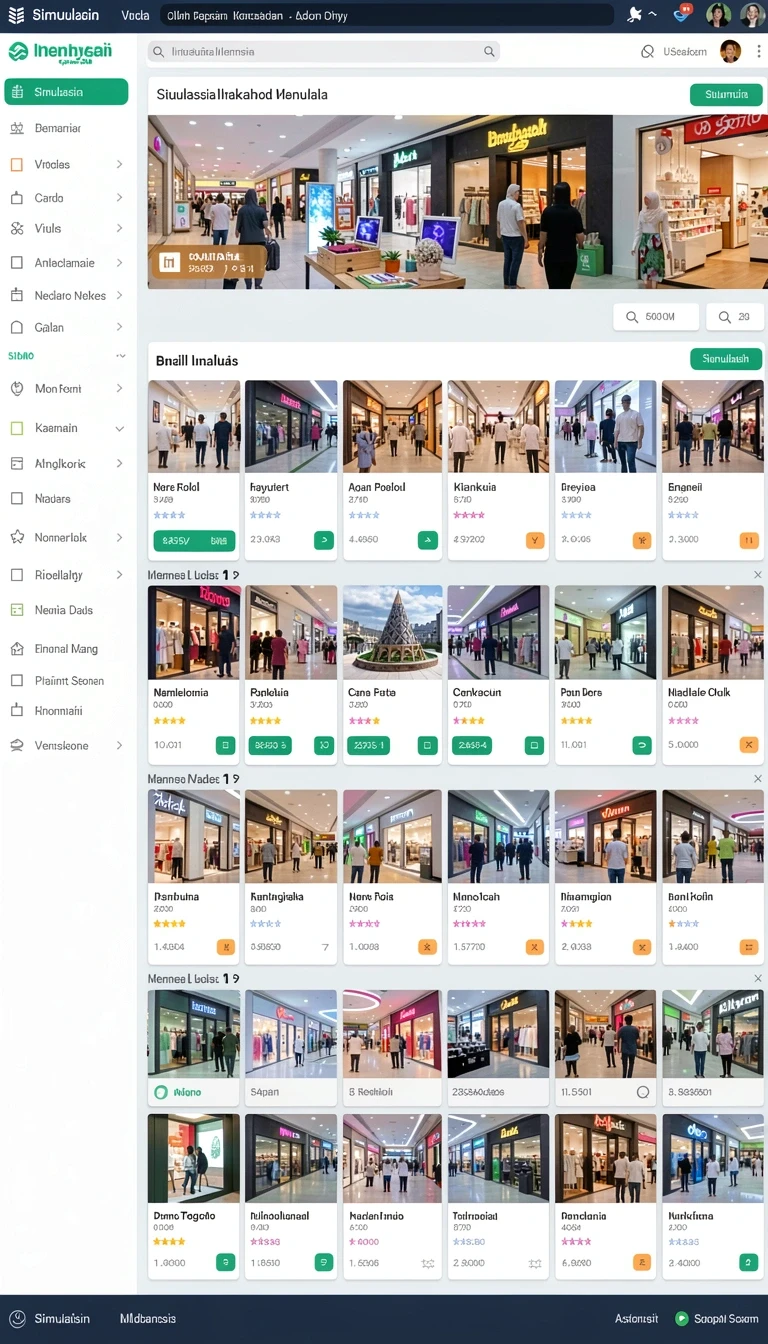Click the green icon on Poin Dere card
This screenshot has width=768, height=1344.
[x=642, y=745]
